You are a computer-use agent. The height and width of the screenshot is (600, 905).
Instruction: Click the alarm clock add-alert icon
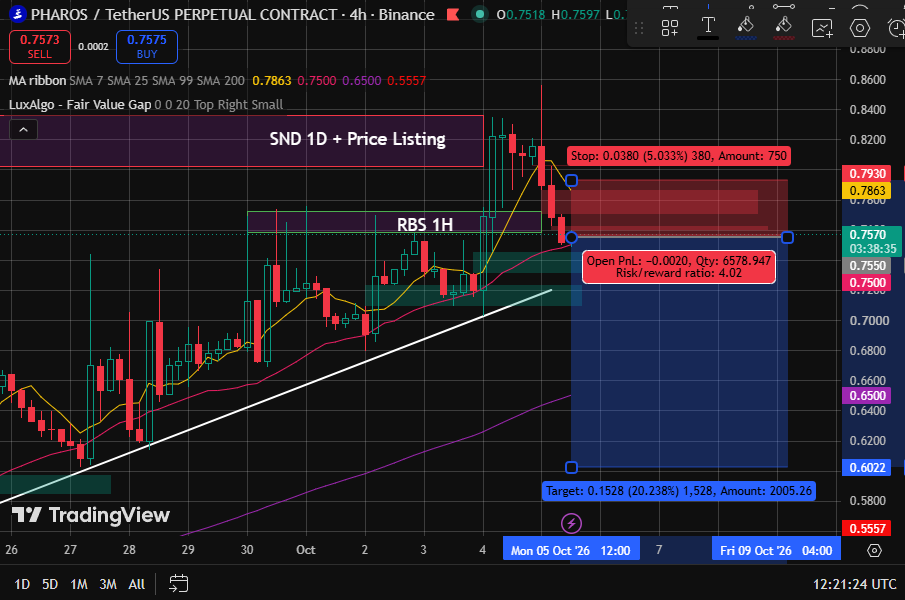[896, 27]
